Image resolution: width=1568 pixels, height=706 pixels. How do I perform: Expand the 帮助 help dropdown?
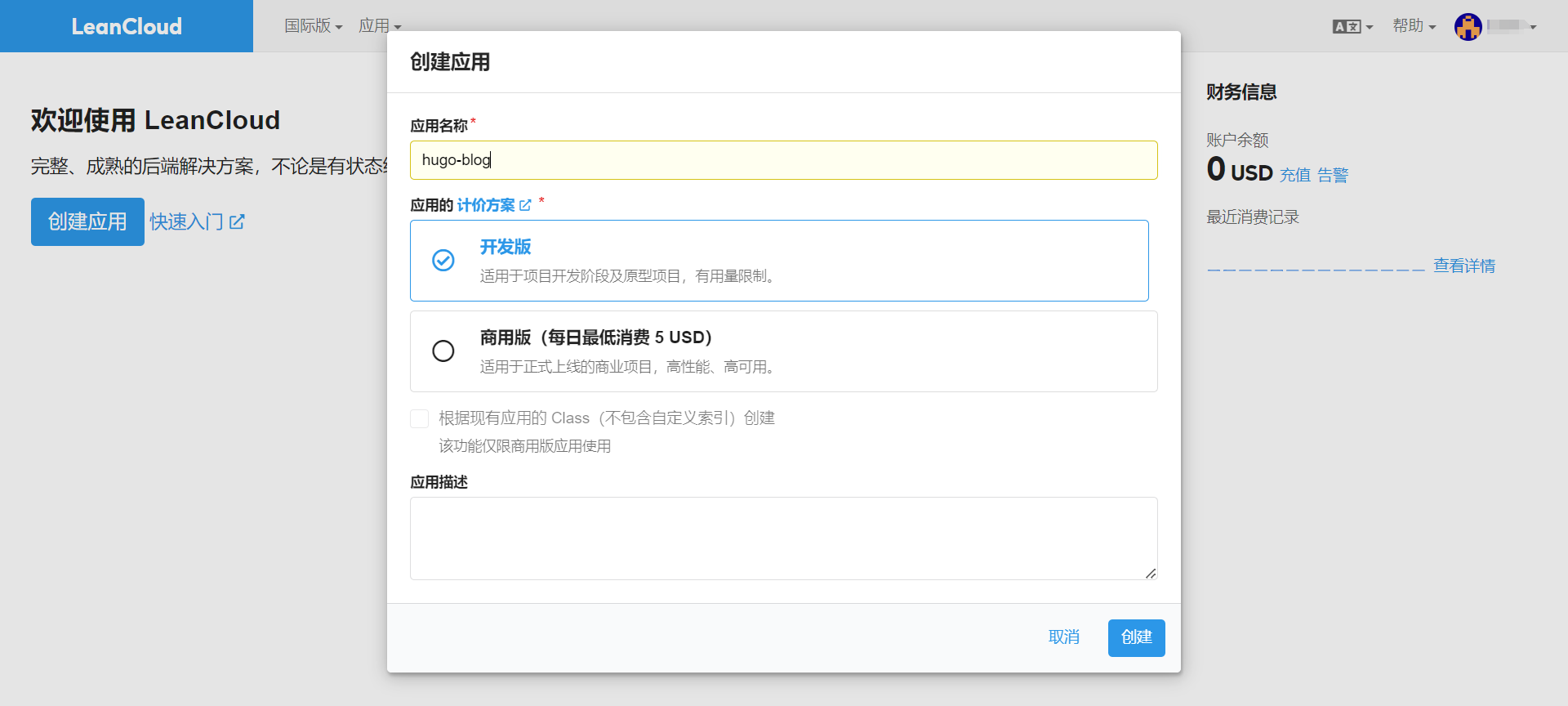tap(1414, 26)
